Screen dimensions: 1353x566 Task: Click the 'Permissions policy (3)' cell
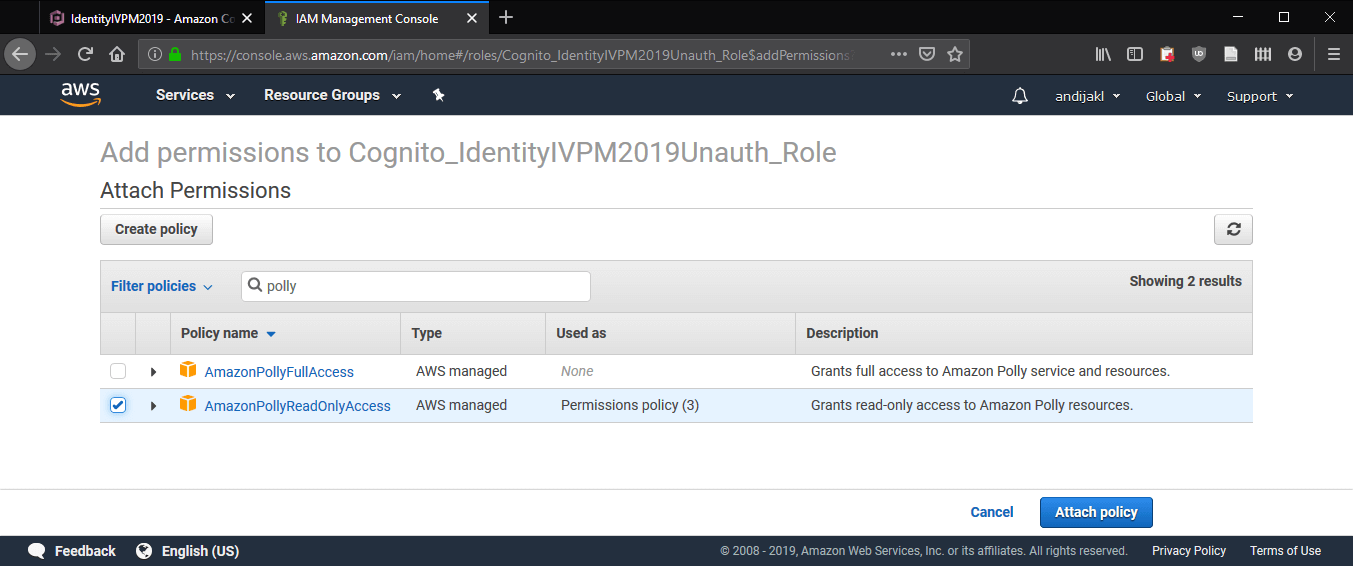coord(630,405)
